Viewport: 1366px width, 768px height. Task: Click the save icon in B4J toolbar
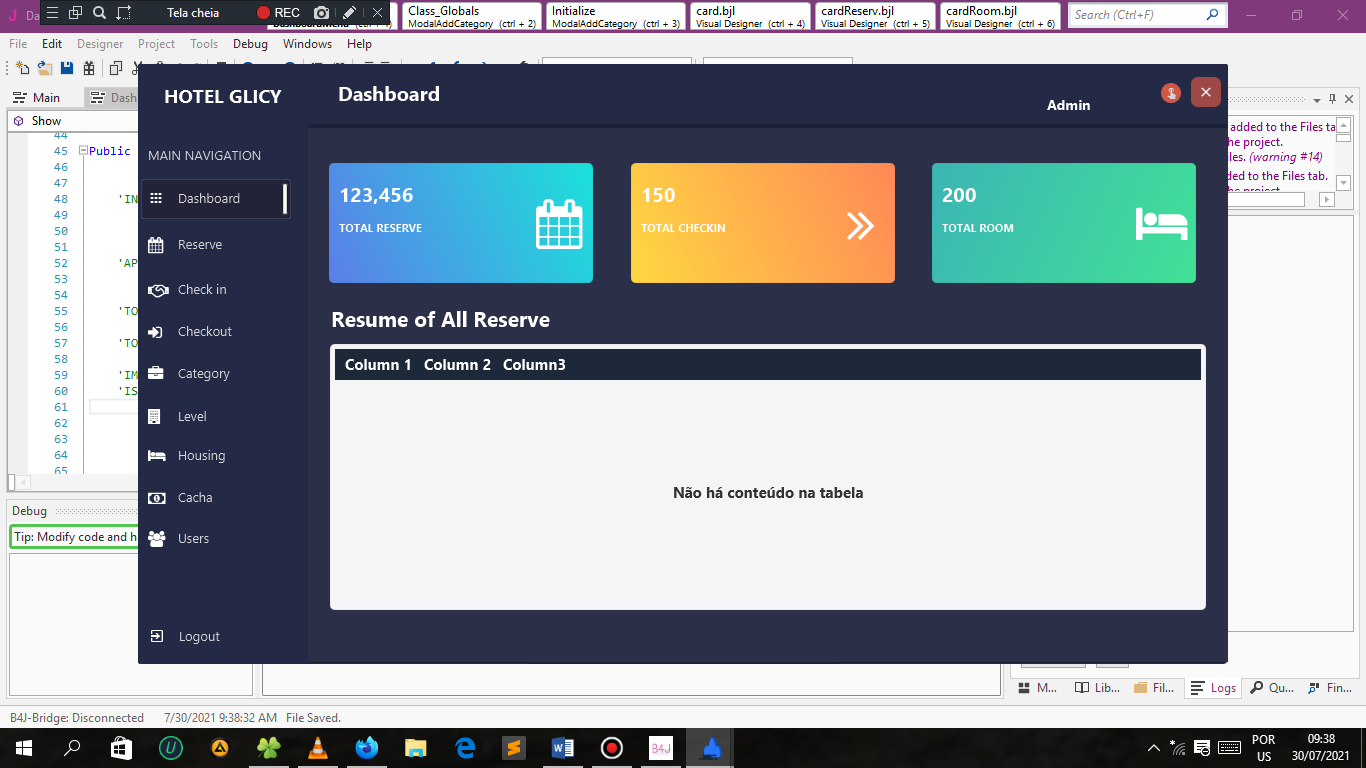(x=67, y=68)
